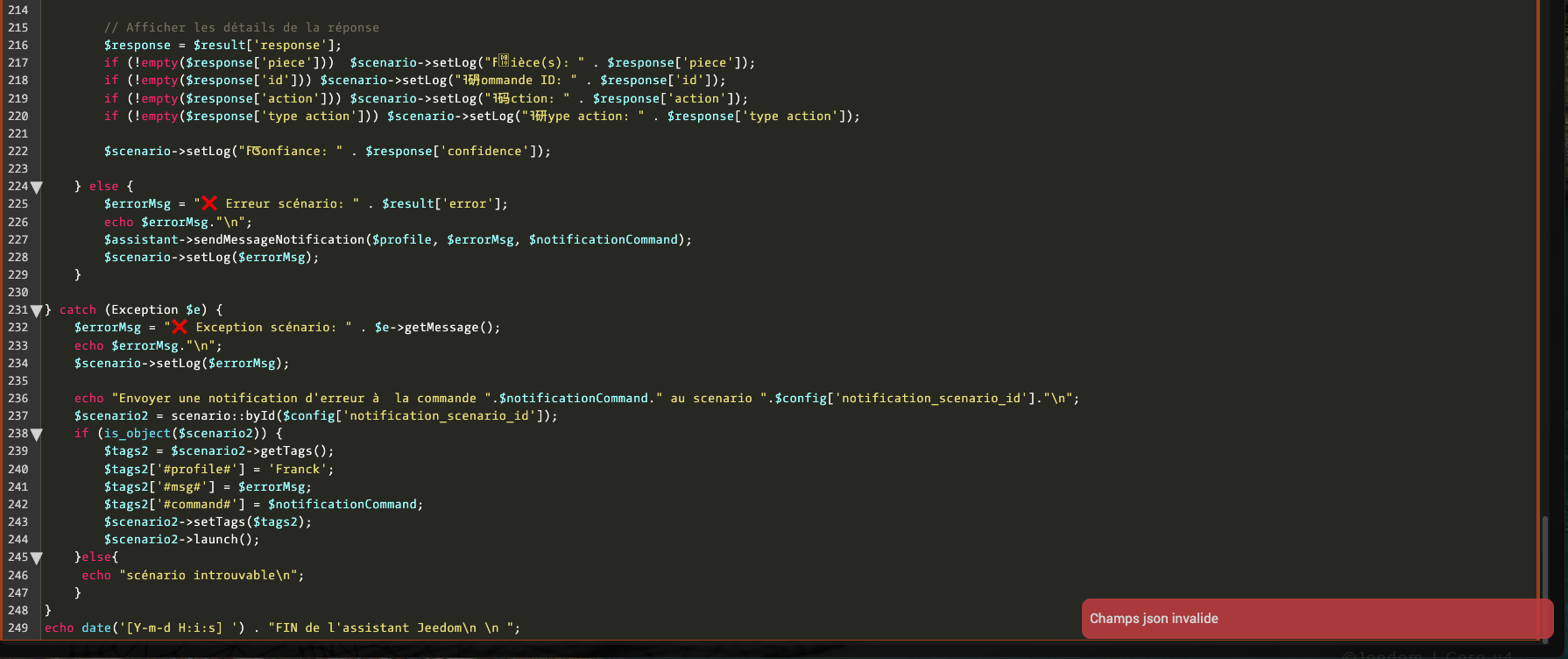This screenshot has height=659, width=1568.
Task: Collapse the catch block at line 231
Action: (37, 310)
